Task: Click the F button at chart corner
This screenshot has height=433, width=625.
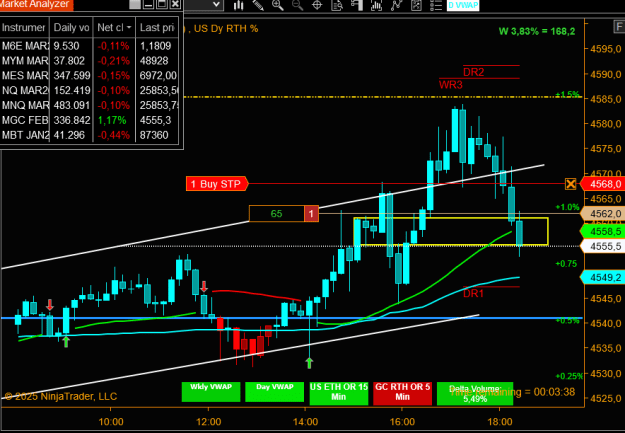Action: pos(619,27)
